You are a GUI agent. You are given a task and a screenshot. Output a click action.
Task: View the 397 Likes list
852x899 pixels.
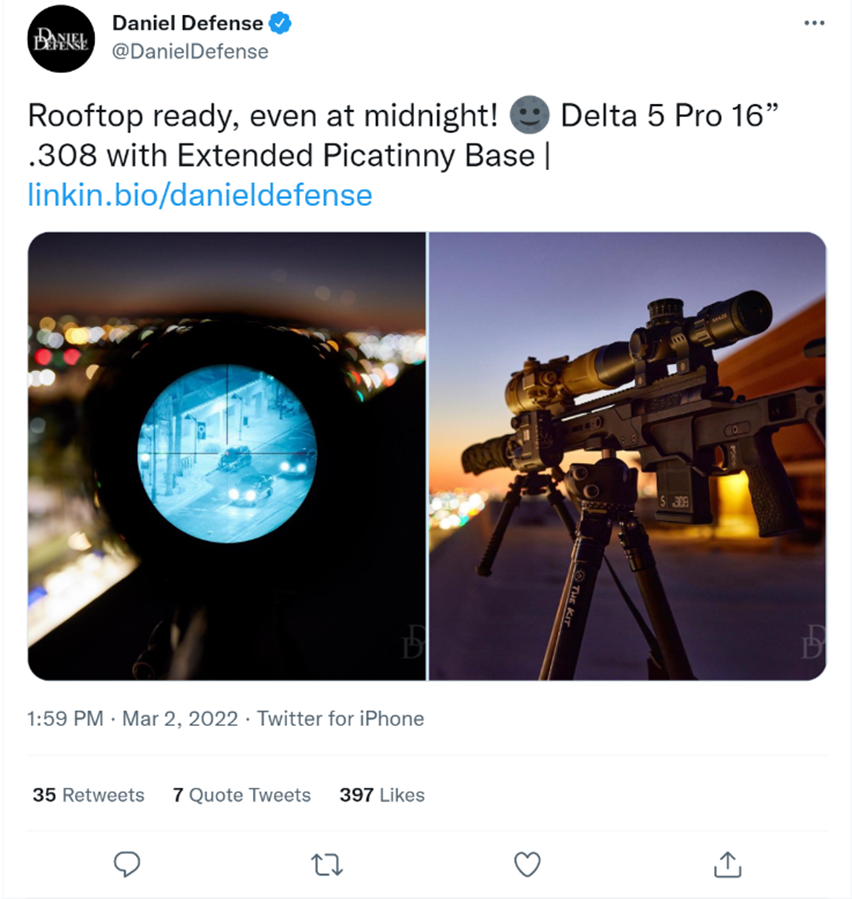(x=382, y=795)
